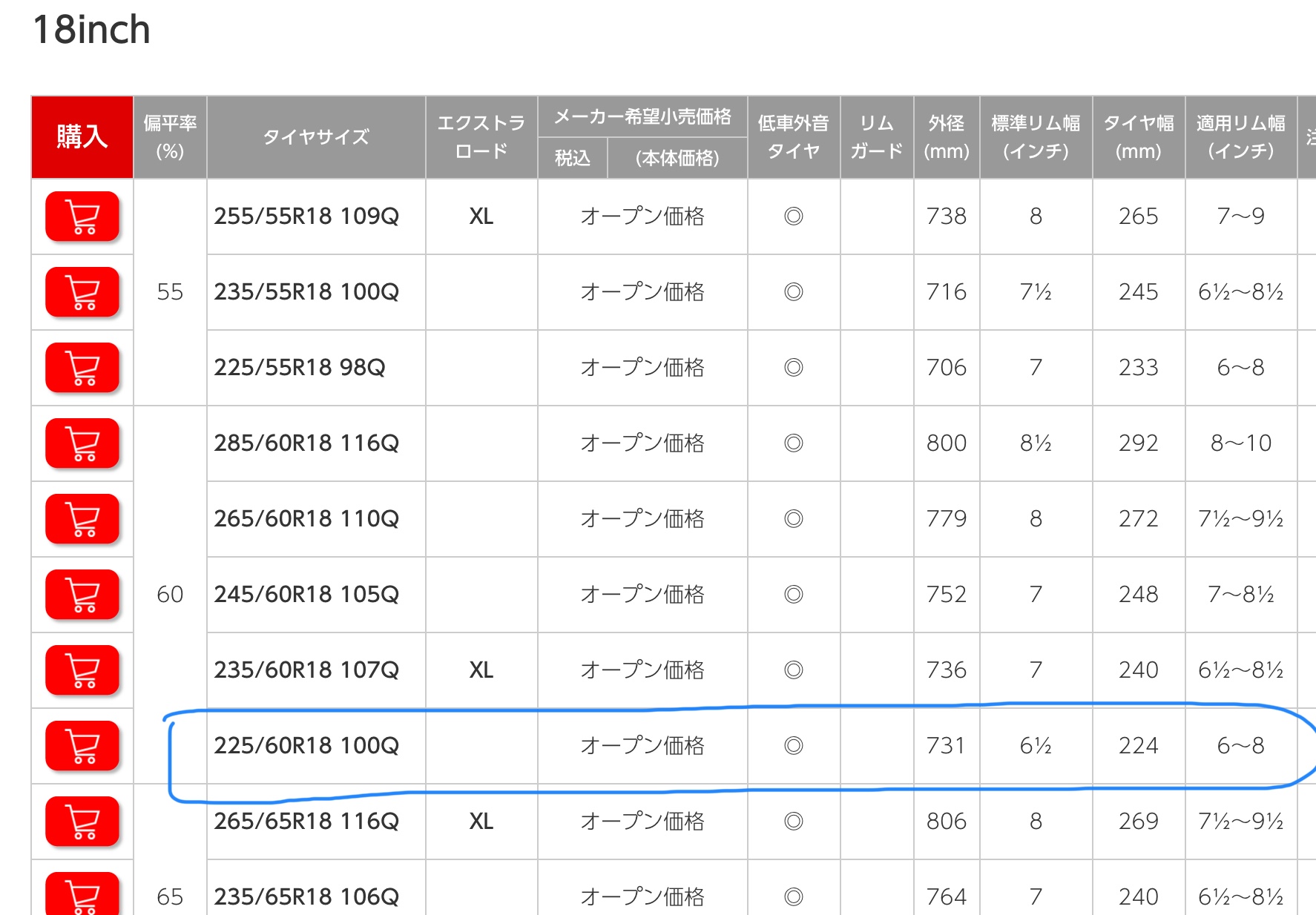The width and height of the screenshot is (1316, 915).
Task: Click XL mark in 265/65R18 116Q row
Action: point(481,822)
